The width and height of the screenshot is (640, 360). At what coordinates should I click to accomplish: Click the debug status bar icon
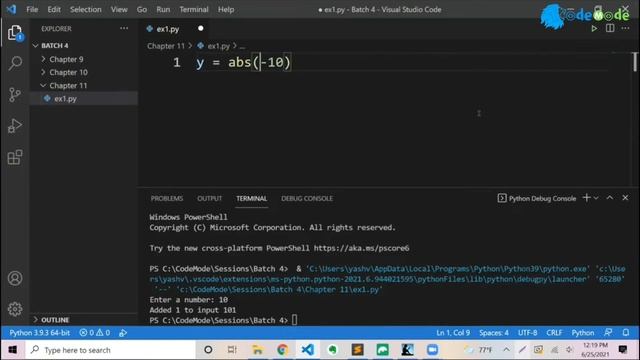click(x=123, y=333)
